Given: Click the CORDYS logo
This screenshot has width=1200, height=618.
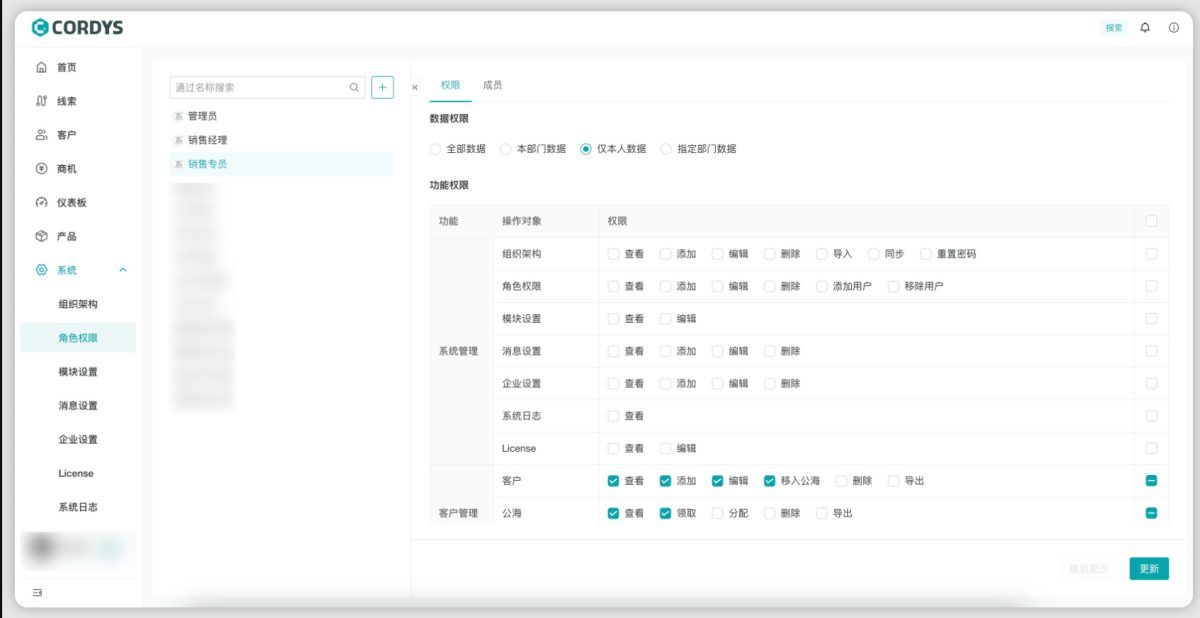Looking at the screenshot, I should pos(78,27).
